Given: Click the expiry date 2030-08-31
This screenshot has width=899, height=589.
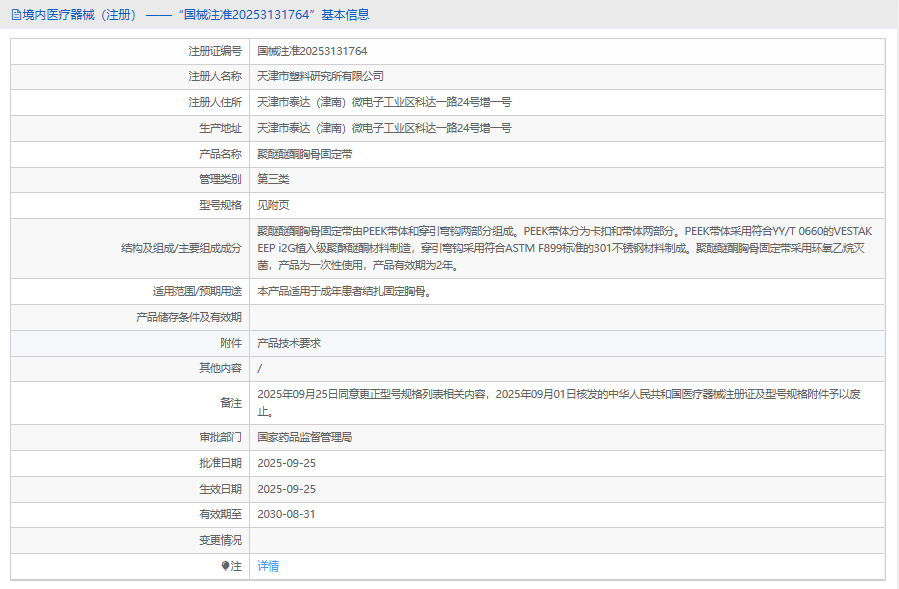Looking at the screenshot, I should [x=286, y=514].
